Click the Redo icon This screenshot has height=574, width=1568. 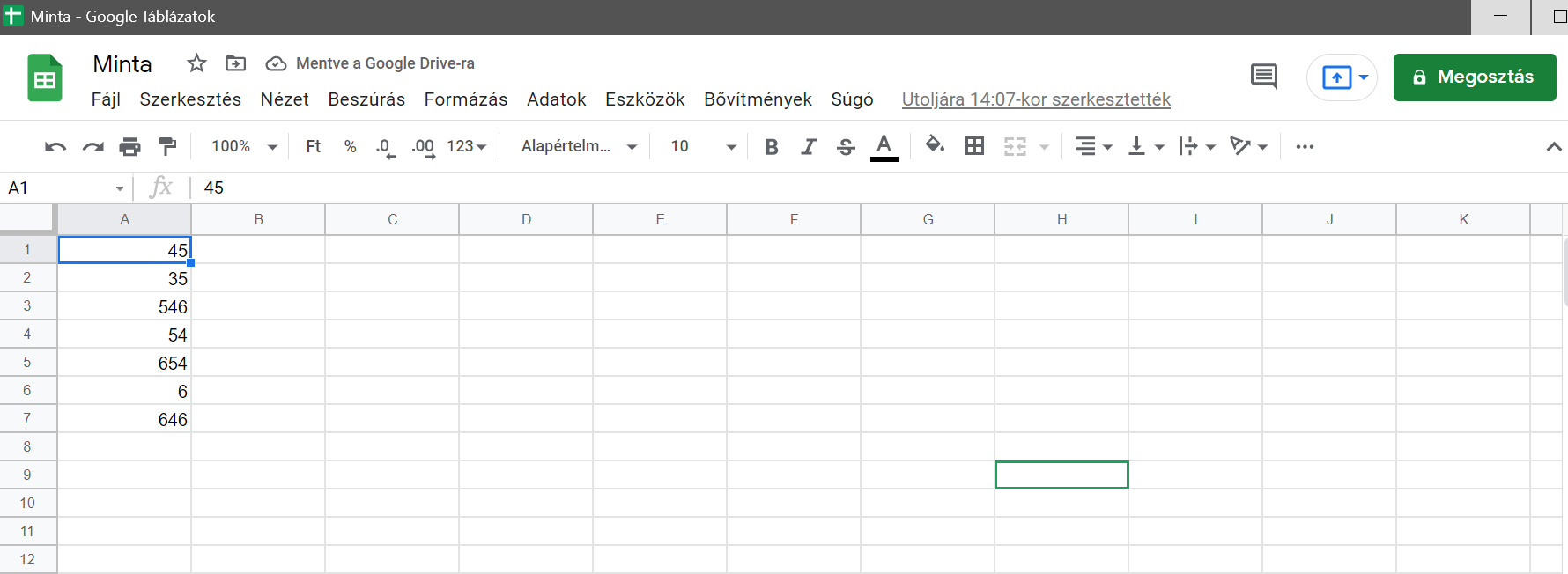click(x=92, y=147)
